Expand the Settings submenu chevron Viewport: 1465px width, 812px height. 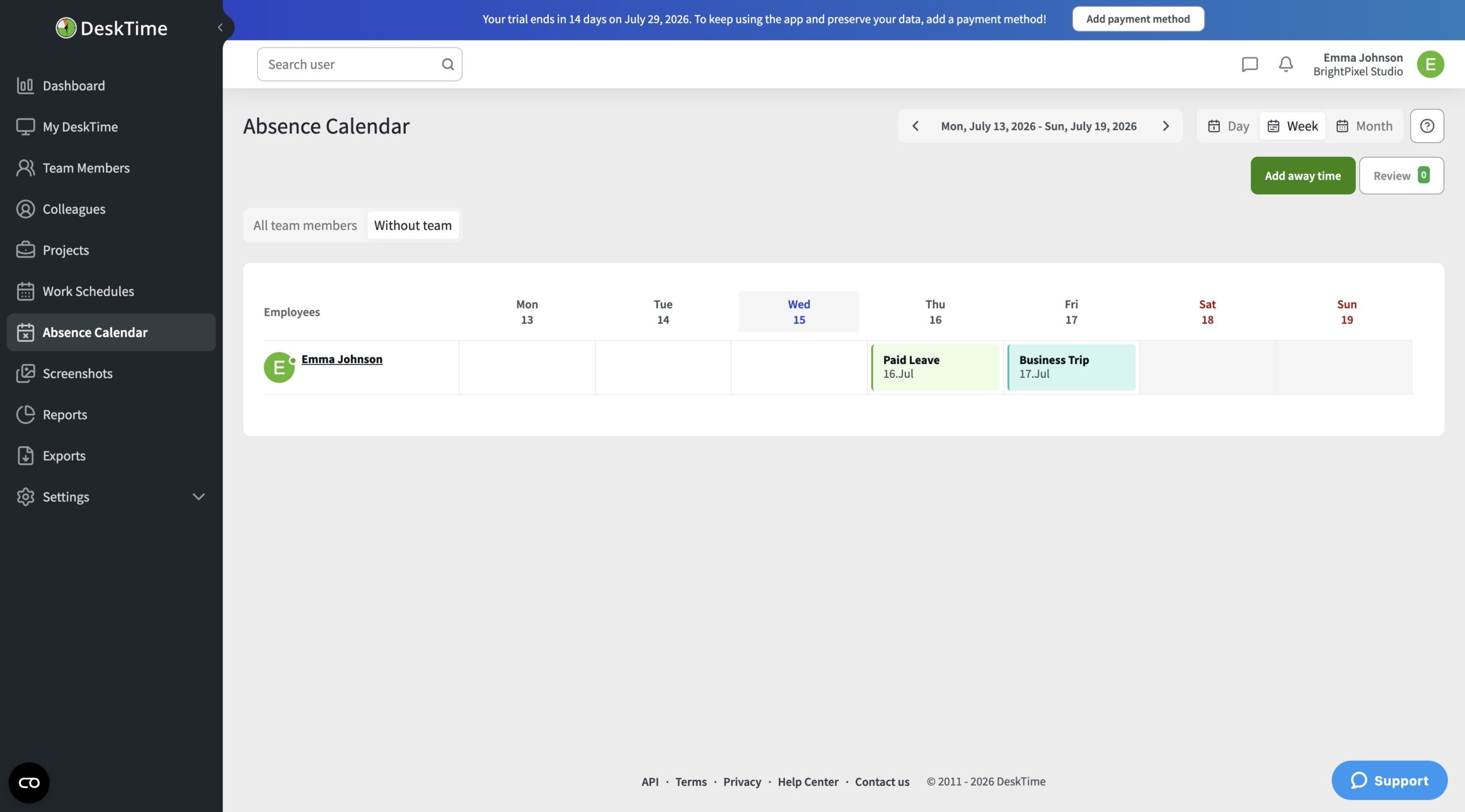coord(199,497)
